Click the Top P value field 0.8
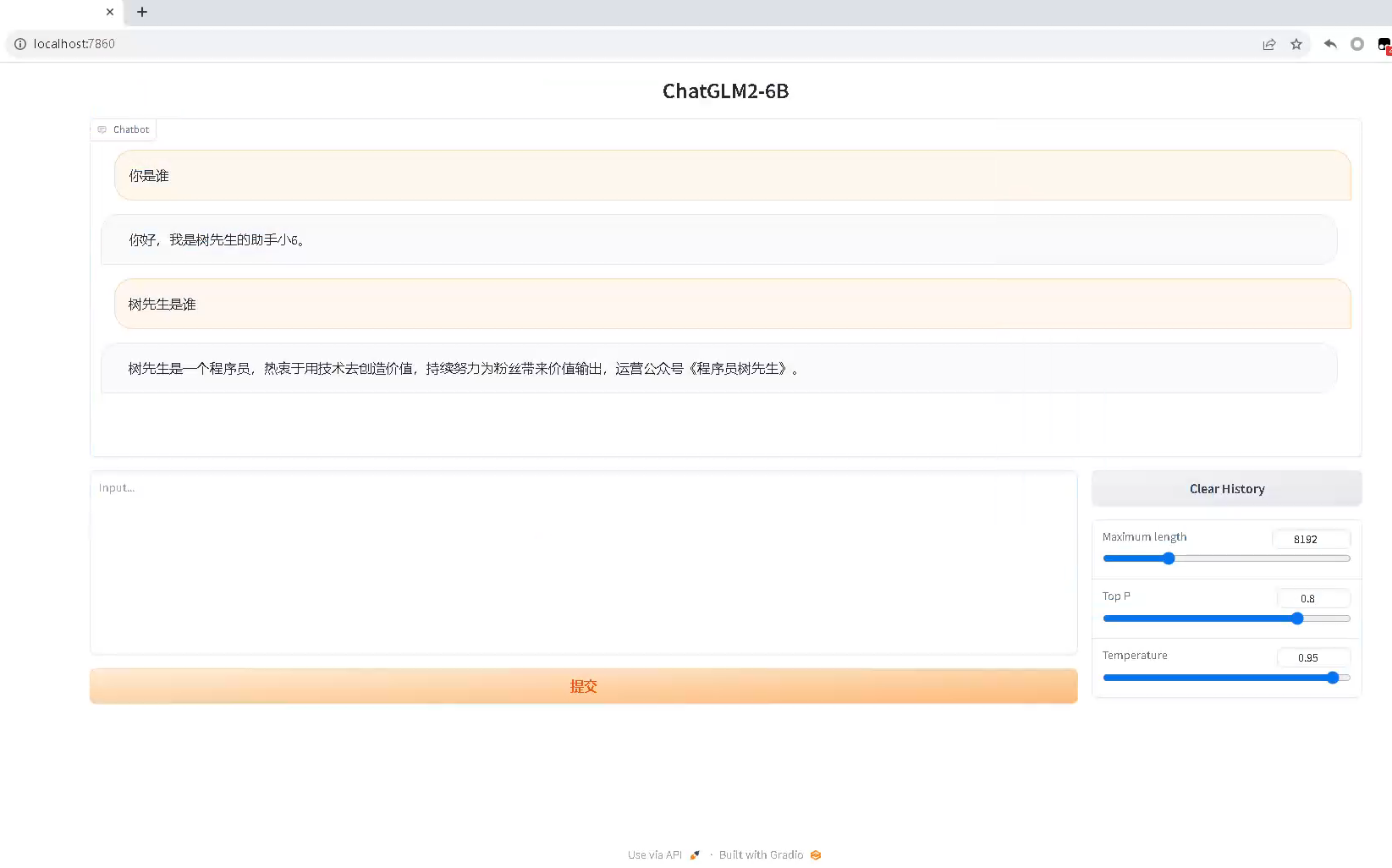Image resolution: width=1392 pixels, height=868 pixels. tap(1313, 598)
